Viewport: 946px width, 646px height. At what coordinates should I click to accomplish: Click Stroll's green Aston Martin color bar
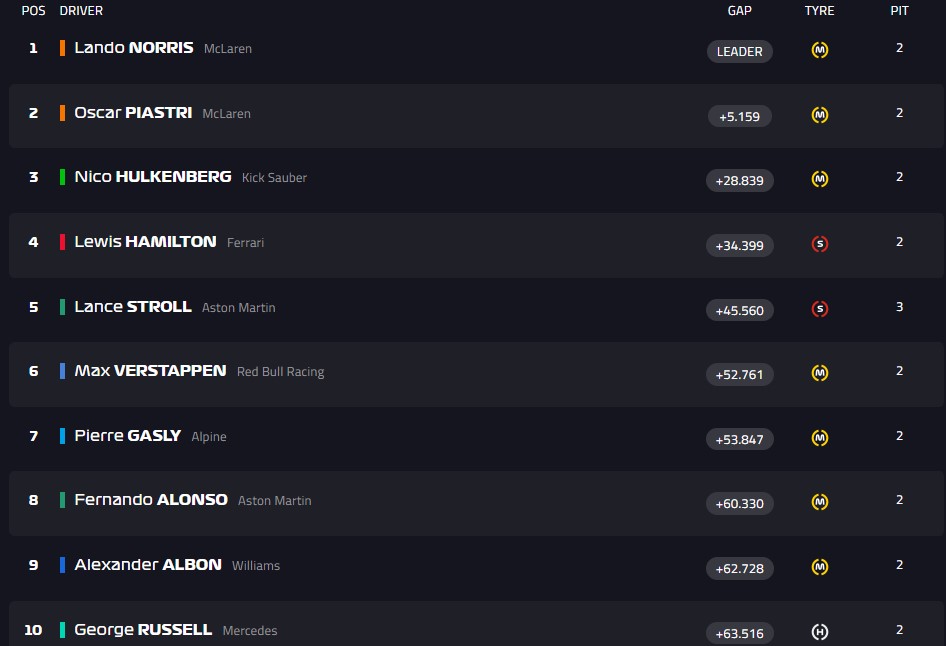click(x=63, y=307)
